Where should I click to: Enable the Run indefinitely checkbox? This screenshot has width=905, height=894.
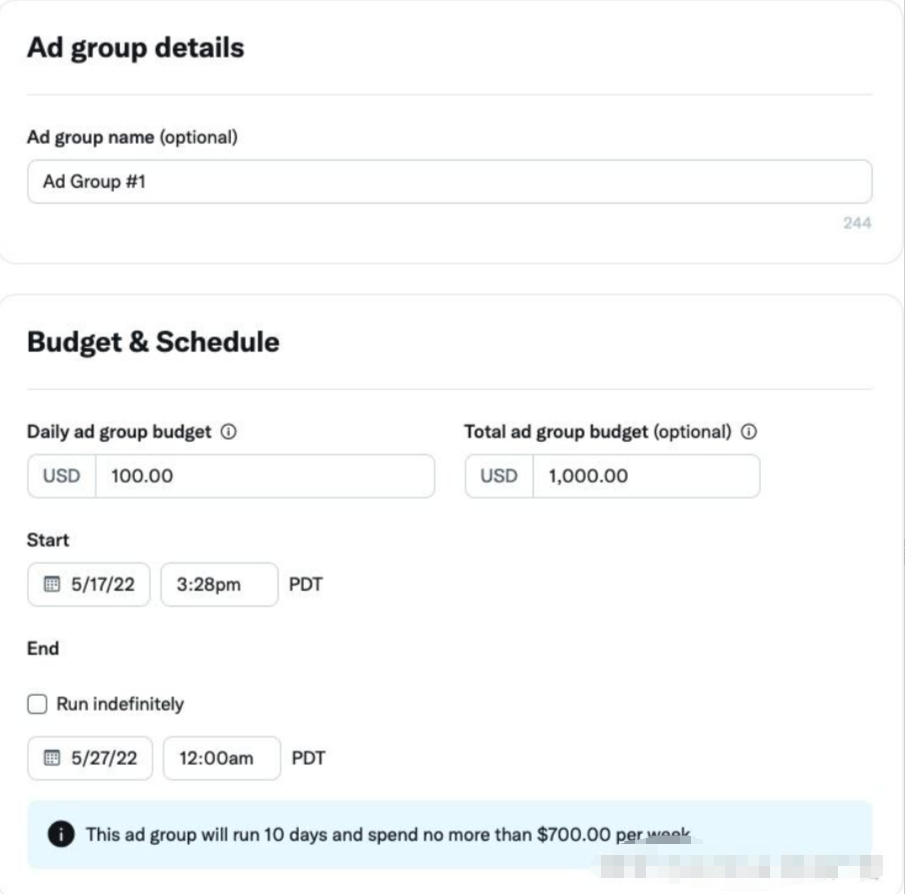point(37,704)
